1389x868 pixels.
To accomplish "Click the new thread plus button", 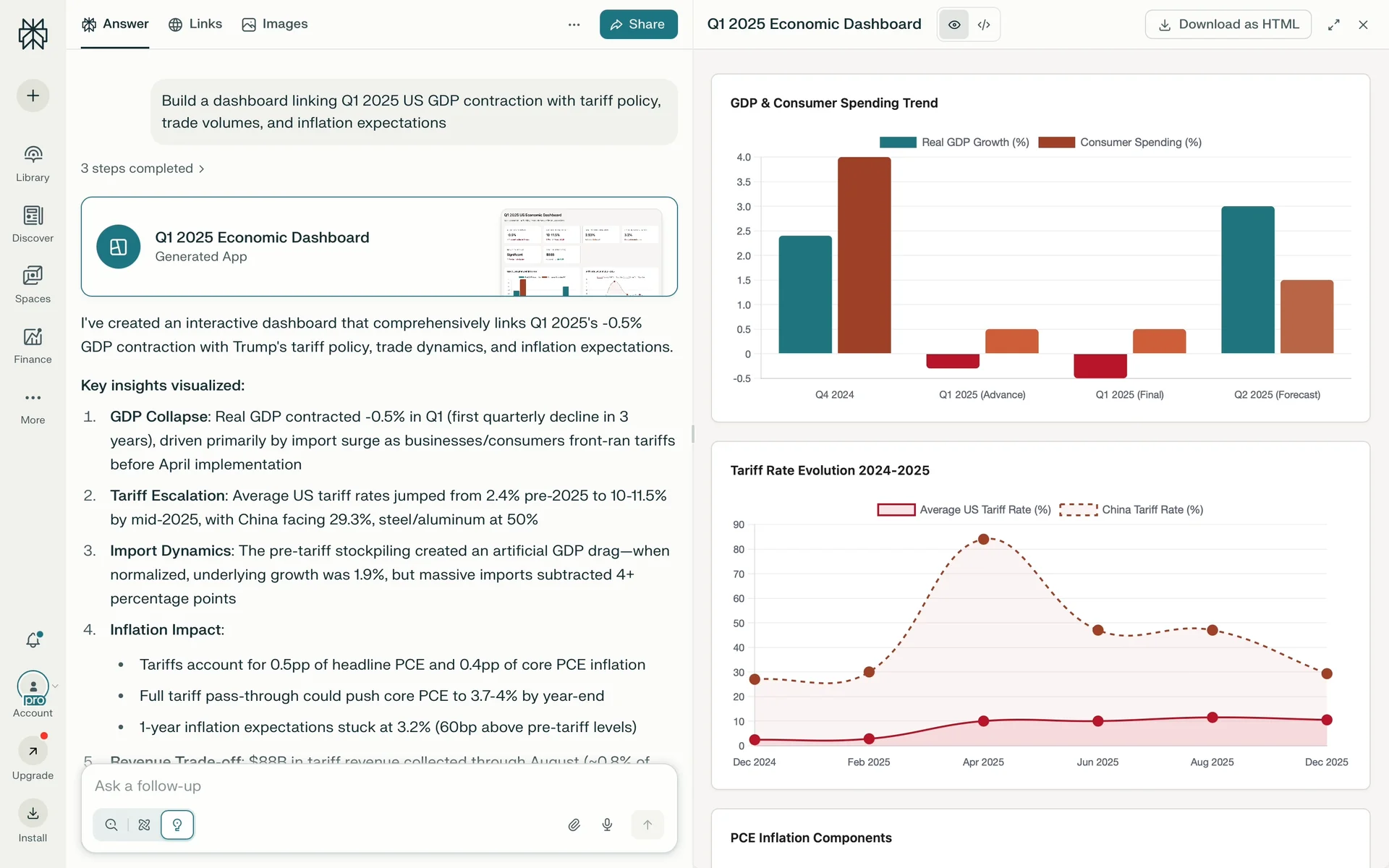I will point(33,95).
